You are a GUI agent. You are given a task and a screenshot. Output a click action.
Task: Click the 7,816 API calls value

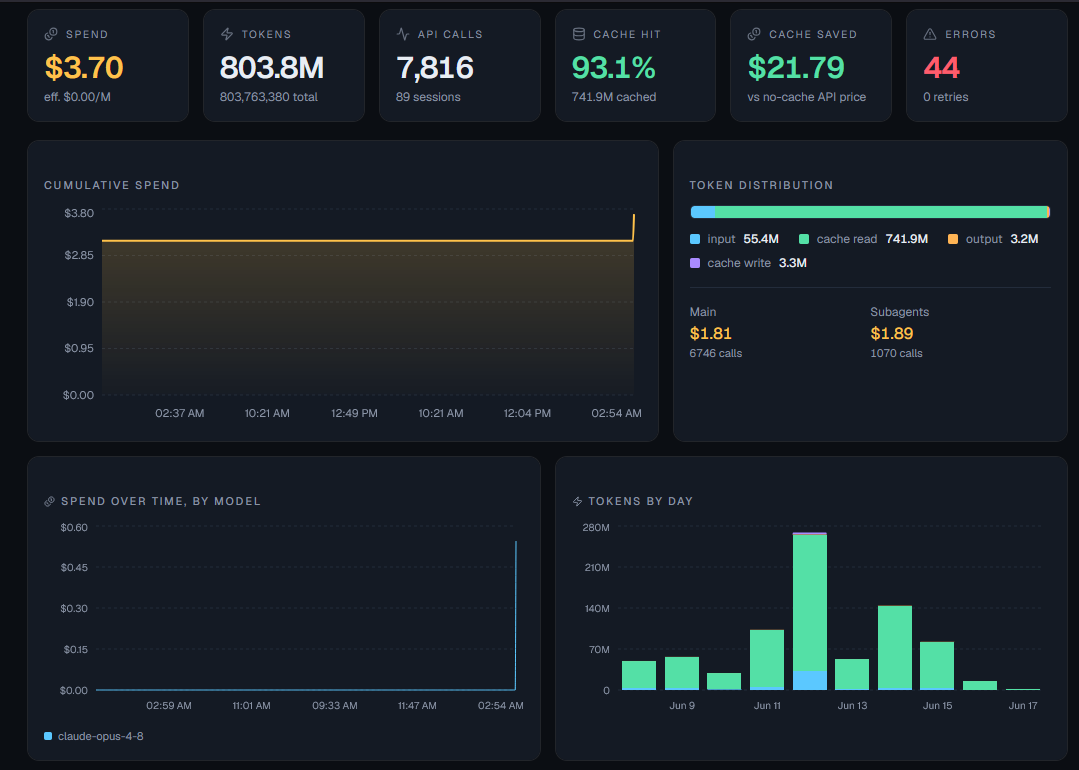tap(435, 67)
